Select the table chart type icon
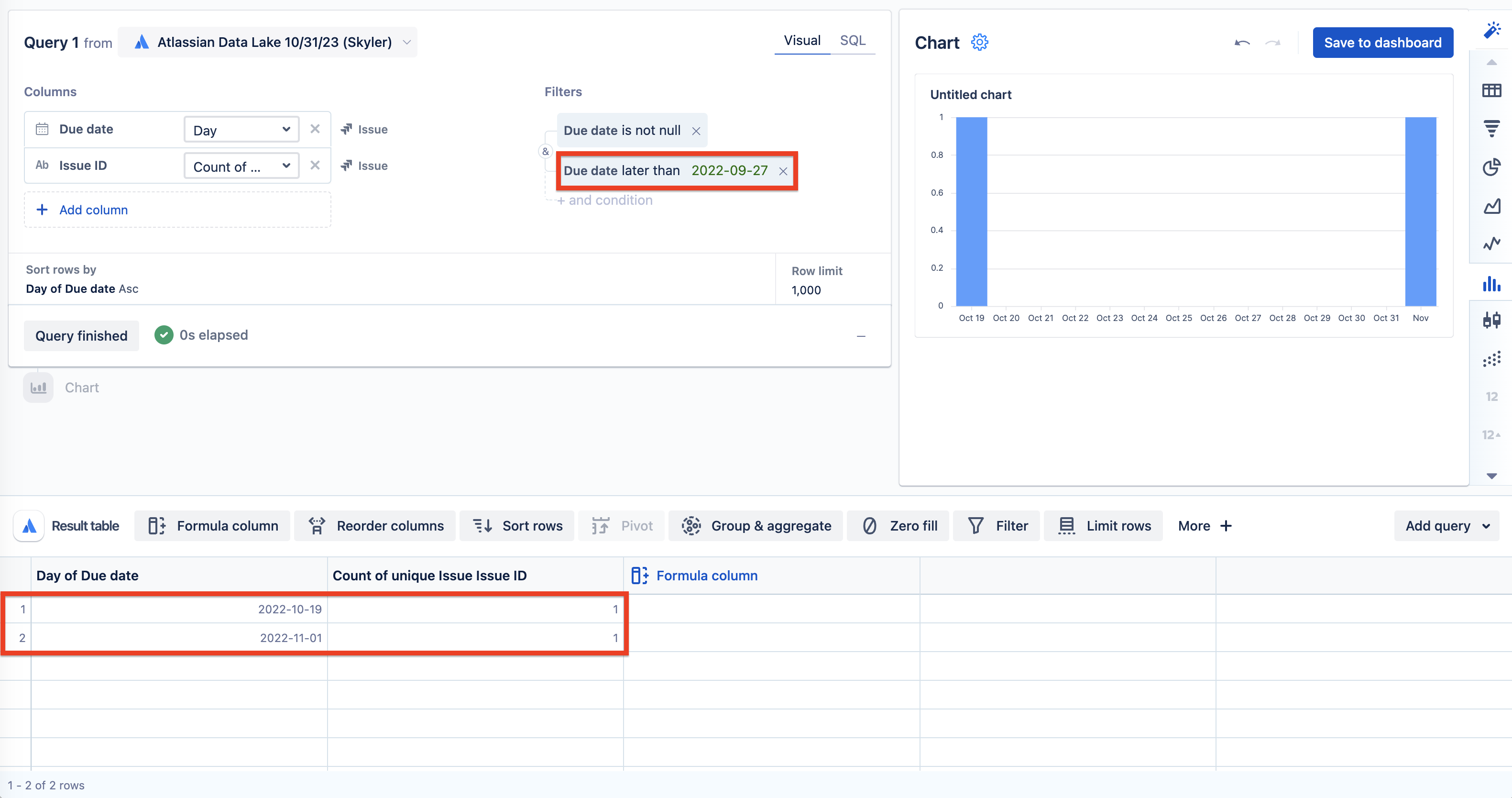The image size is (1512, 798). click(1491, 90)
